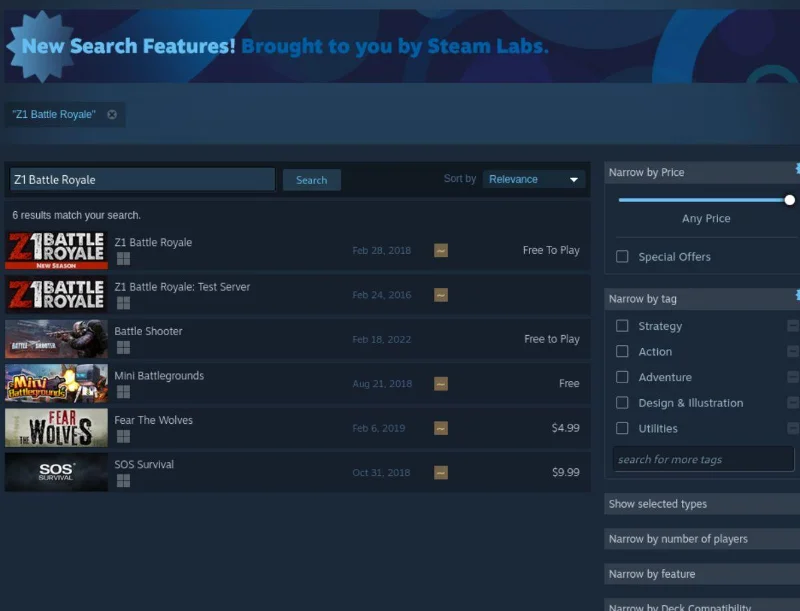Screen dimensions: 800x611
Task: Open the Battle Shooter thumbnail
Action: pos(56,339)
